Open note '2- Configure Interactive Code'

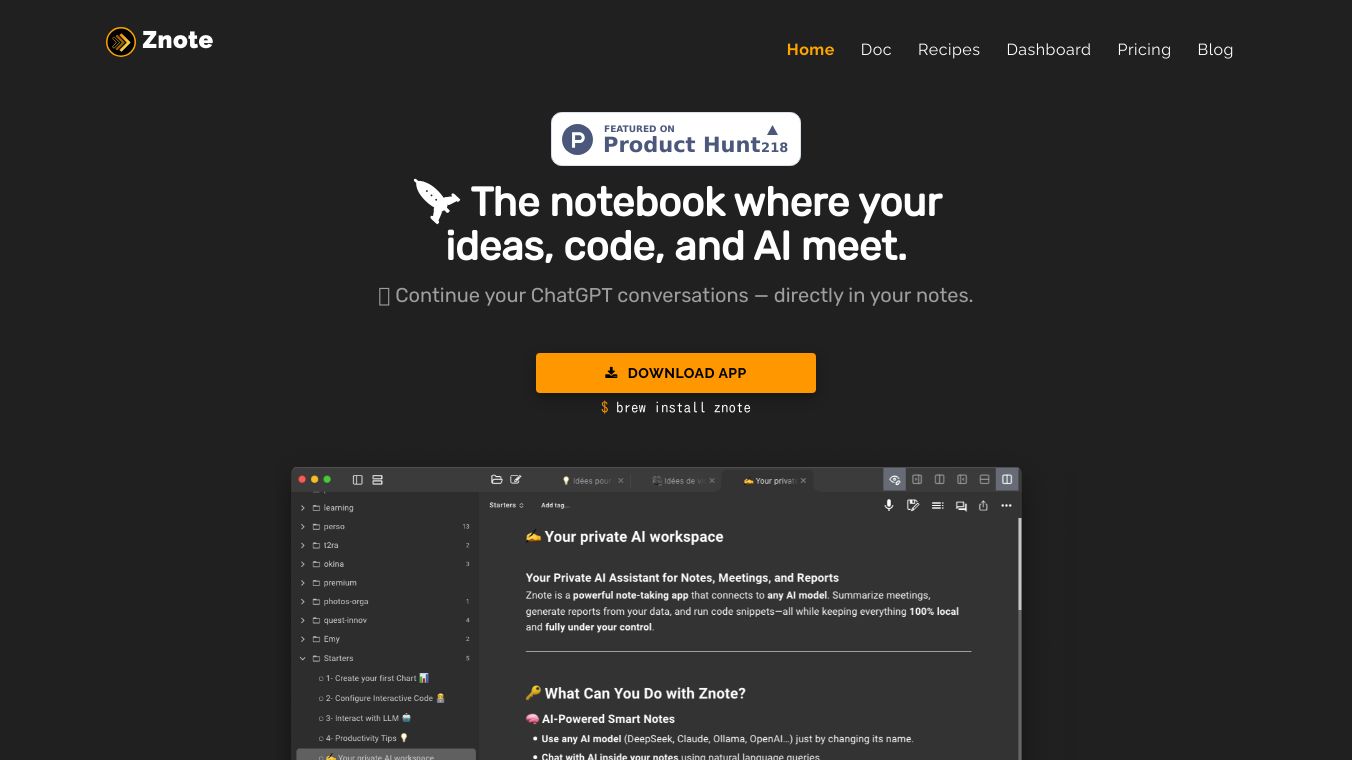click(x=382, y=698)
